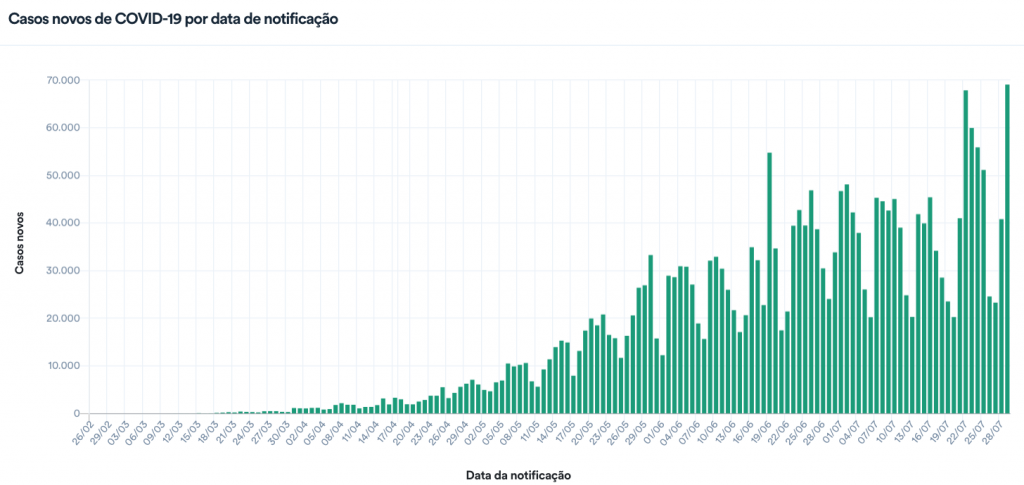Click the final bar reaching about 69.000
This screenshot has width=1024, height=485.
click(x=1007, y=249)
